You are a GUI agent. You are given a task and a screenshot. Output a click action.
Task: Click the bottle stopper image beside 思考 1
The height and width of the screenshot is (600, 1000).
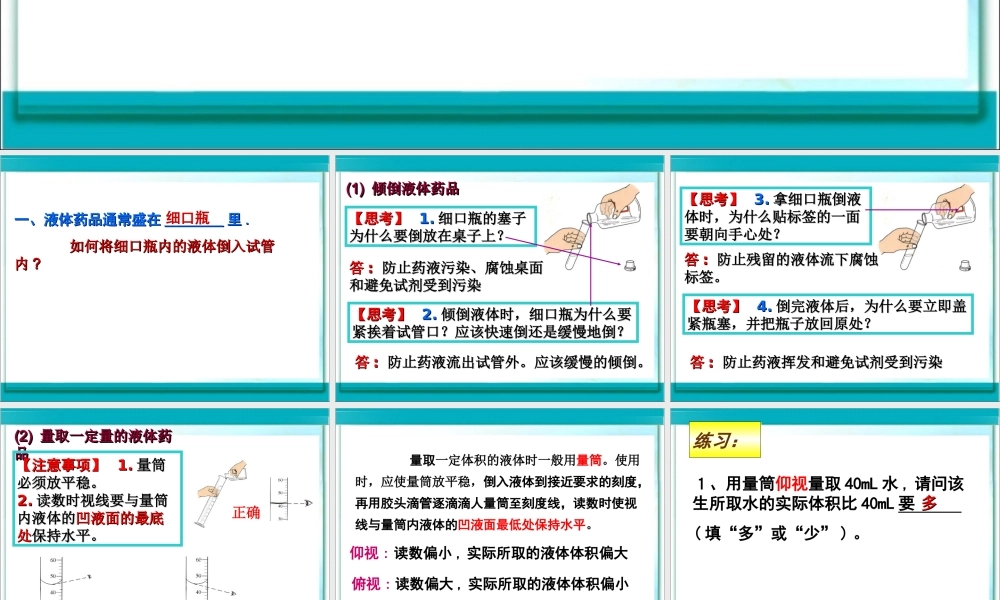pyautogui.click(x=629, y=265)
